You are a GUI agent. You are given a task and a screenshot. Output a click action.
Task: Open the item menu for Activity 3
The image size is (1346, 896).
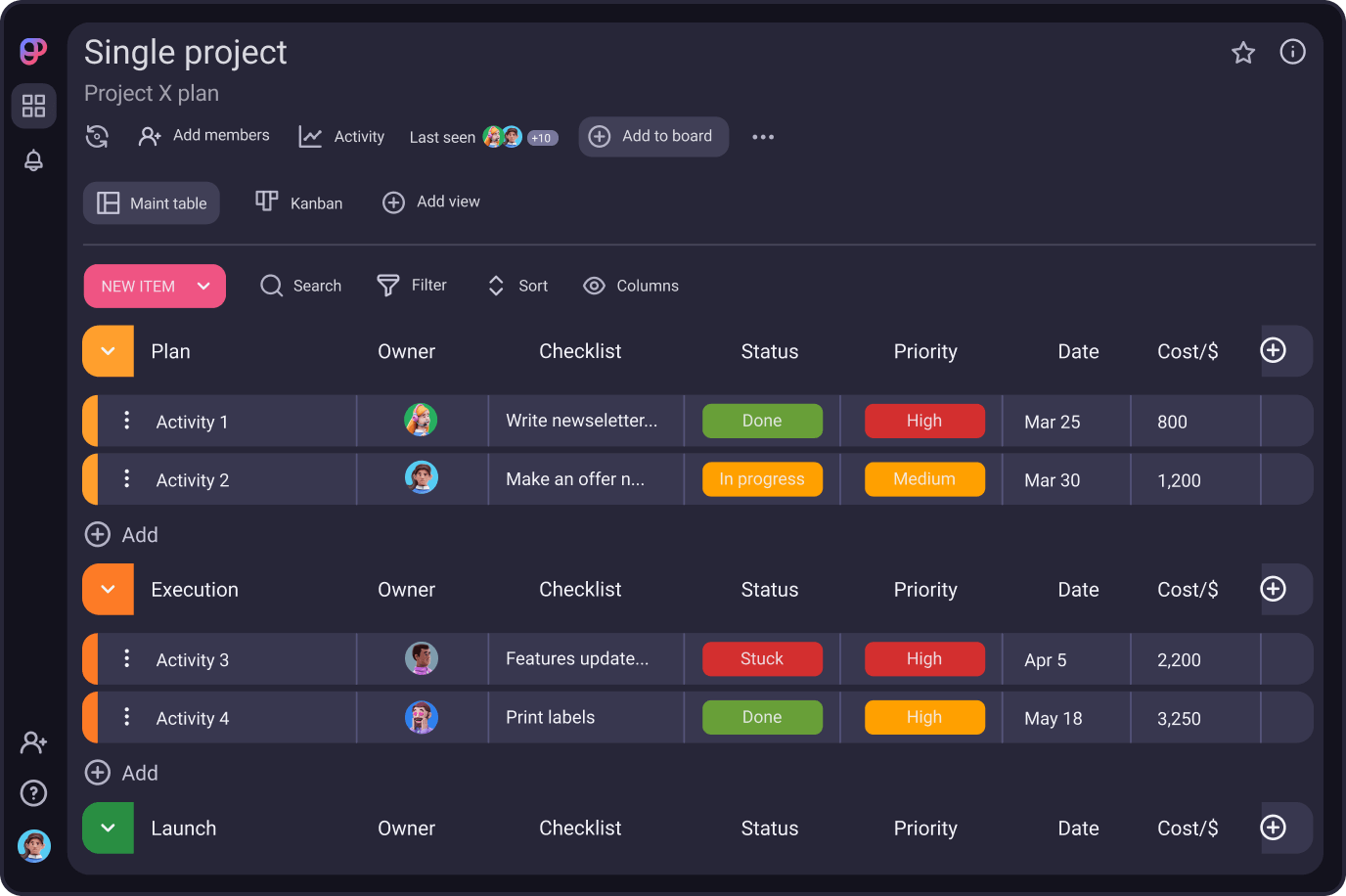[126, 659]
